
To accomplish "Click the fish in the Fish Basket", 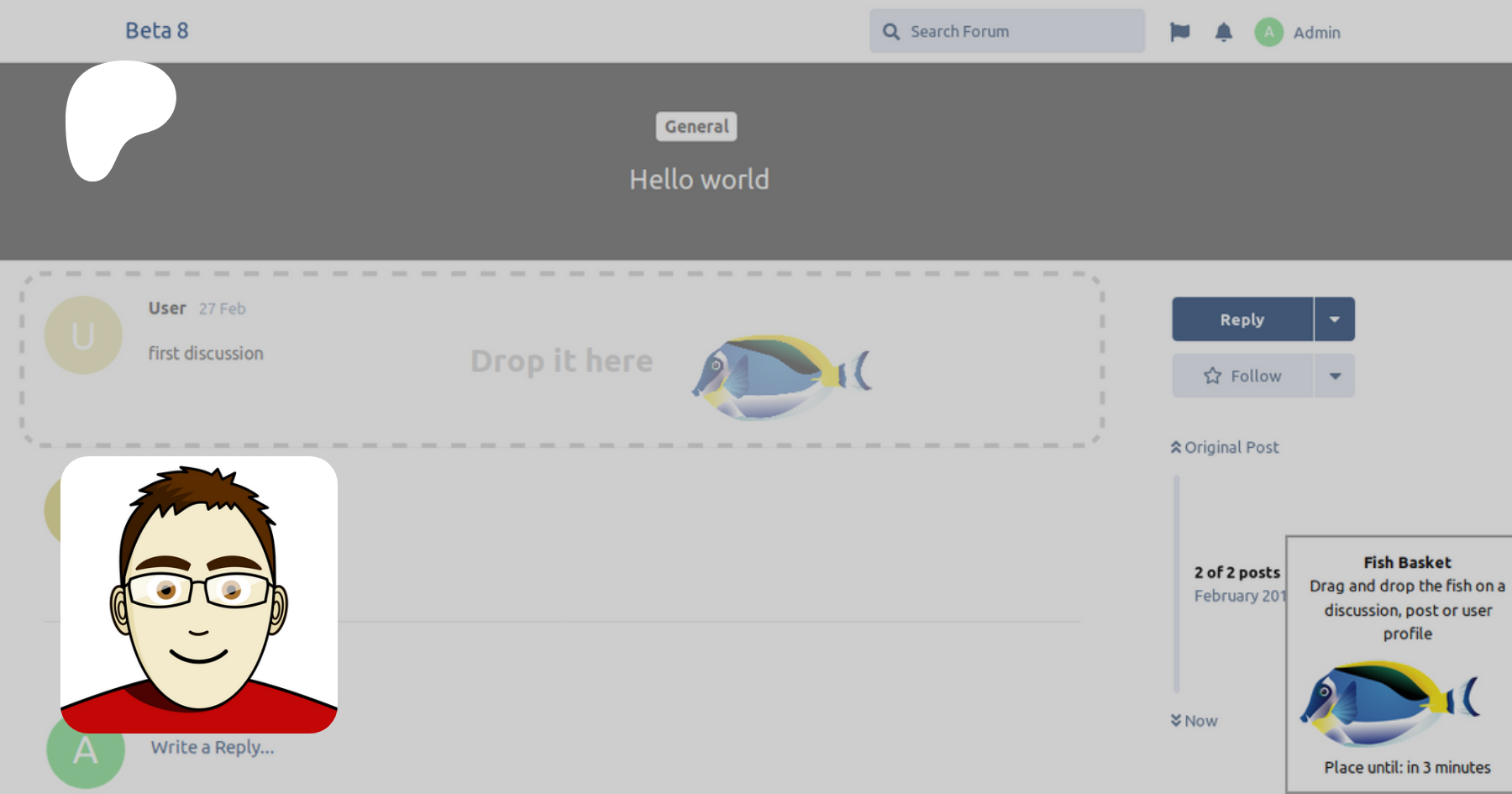I will 1389,702.
